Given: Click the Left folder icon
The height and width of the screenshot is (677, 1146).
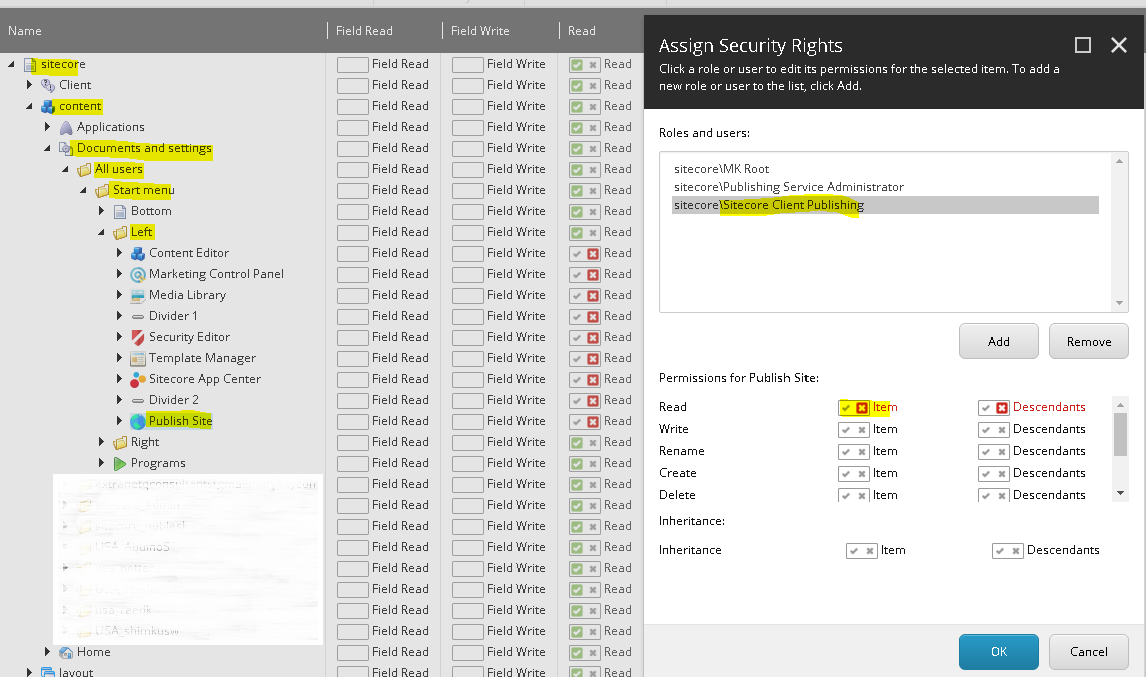Looking at the screenshot, I should pyautogui.click(x=120, y=232).
